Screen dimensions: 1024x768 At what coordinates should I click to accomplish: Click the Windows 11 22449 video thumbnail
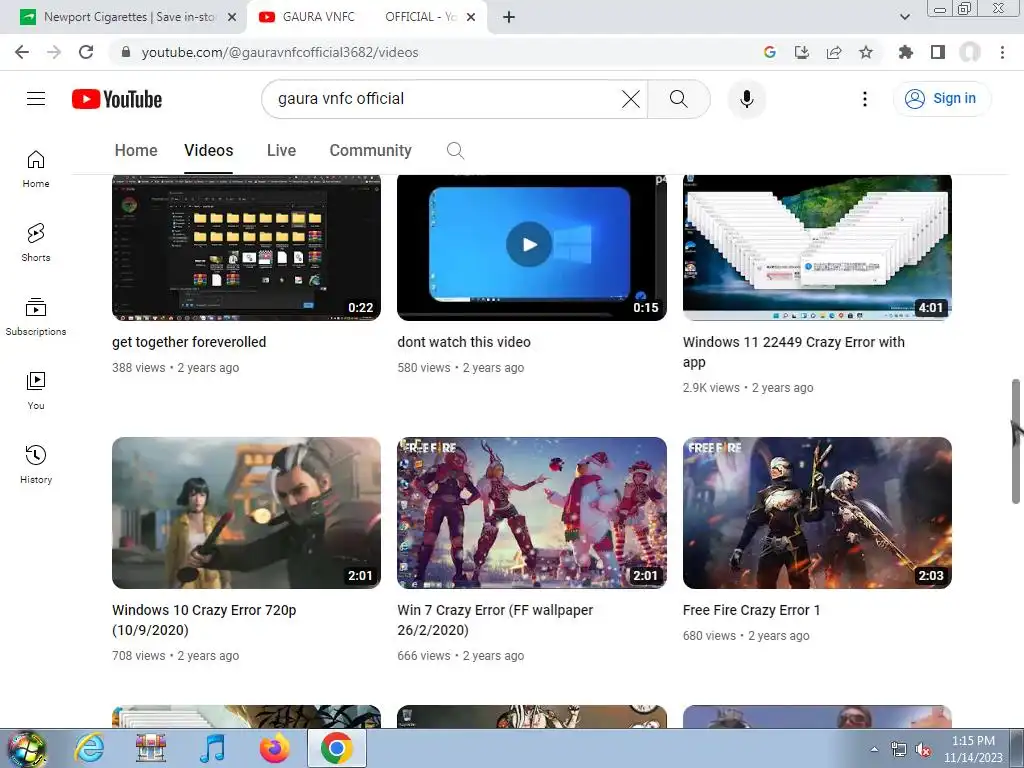pyautogui.click(x=817, y=248)
